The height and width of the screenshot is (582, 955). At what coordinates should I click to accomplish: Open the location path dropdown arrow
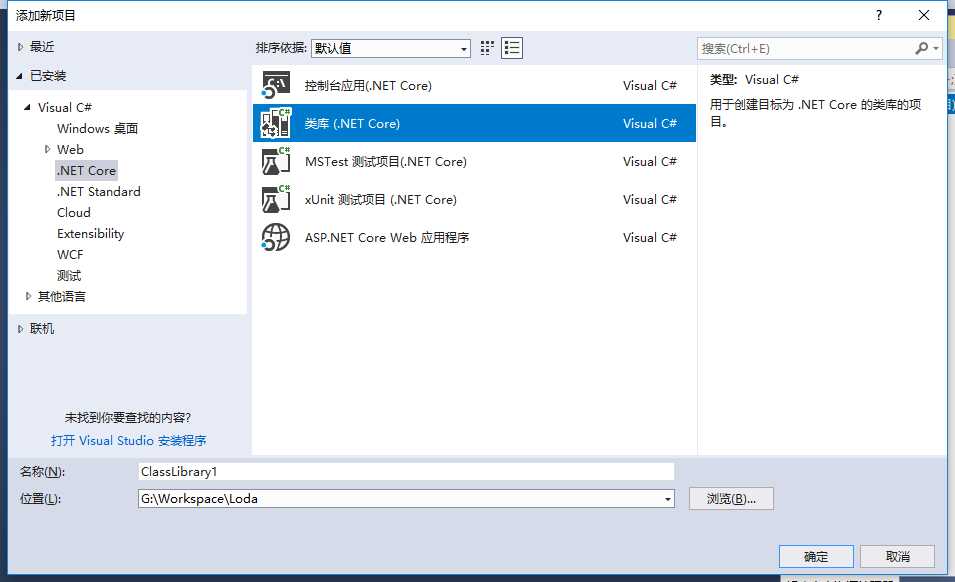click(668, 499)
